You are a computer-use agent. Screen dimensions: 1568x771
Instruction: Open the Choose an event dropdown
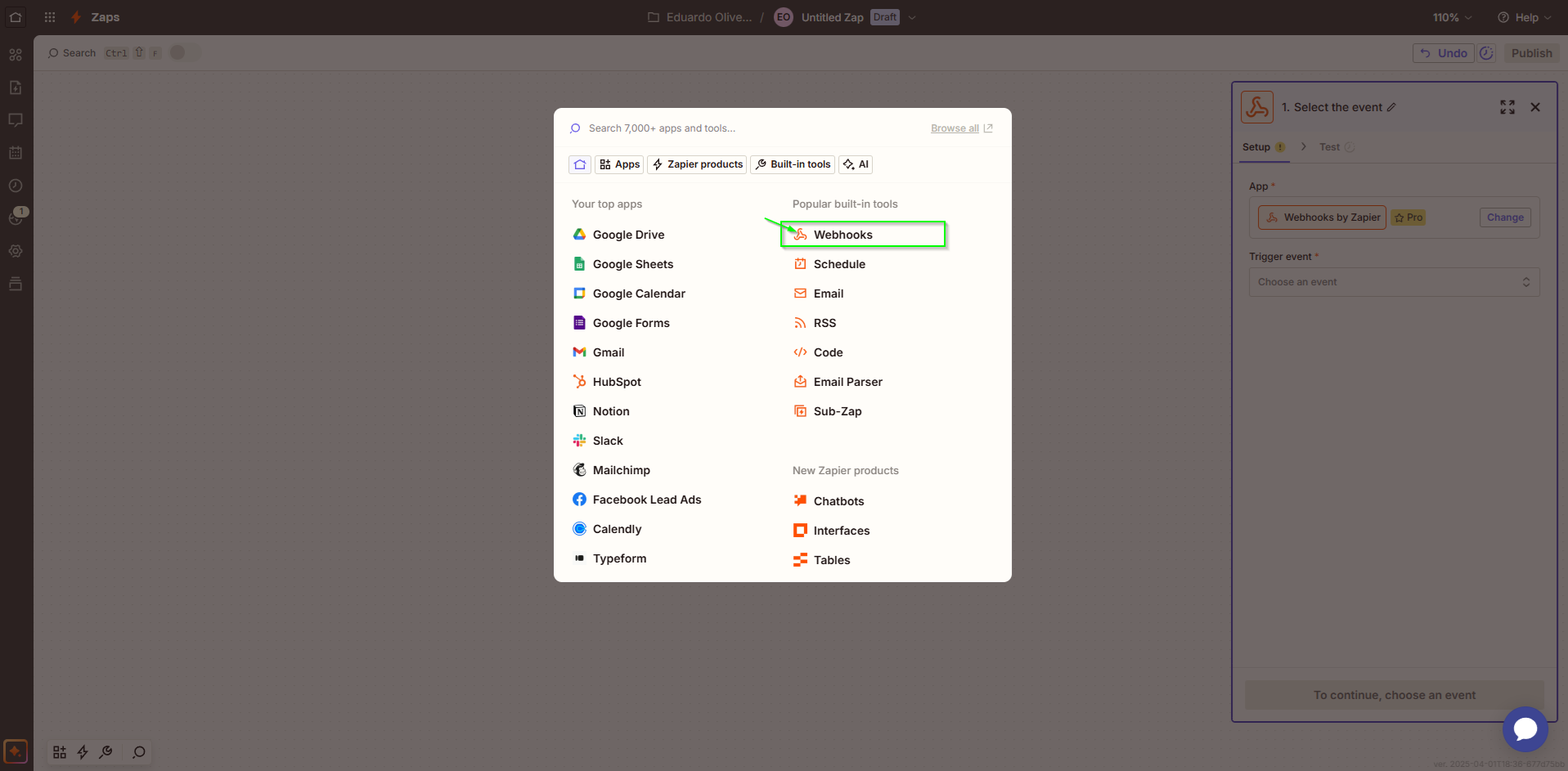1395,282
